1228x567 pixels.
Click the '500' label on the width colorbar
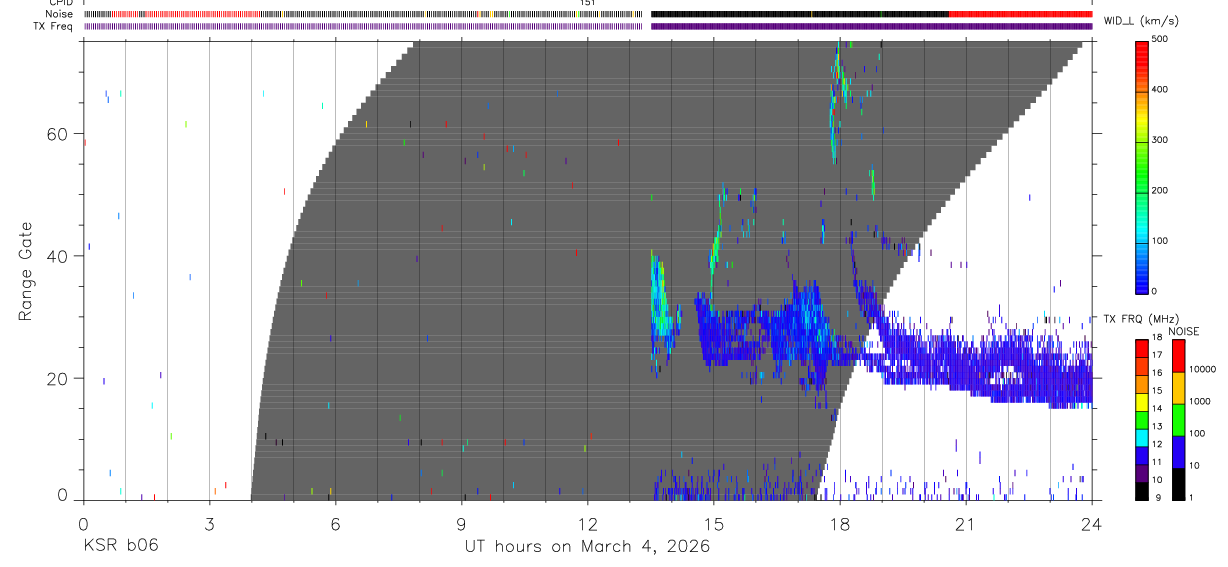tap(1161, 39)
